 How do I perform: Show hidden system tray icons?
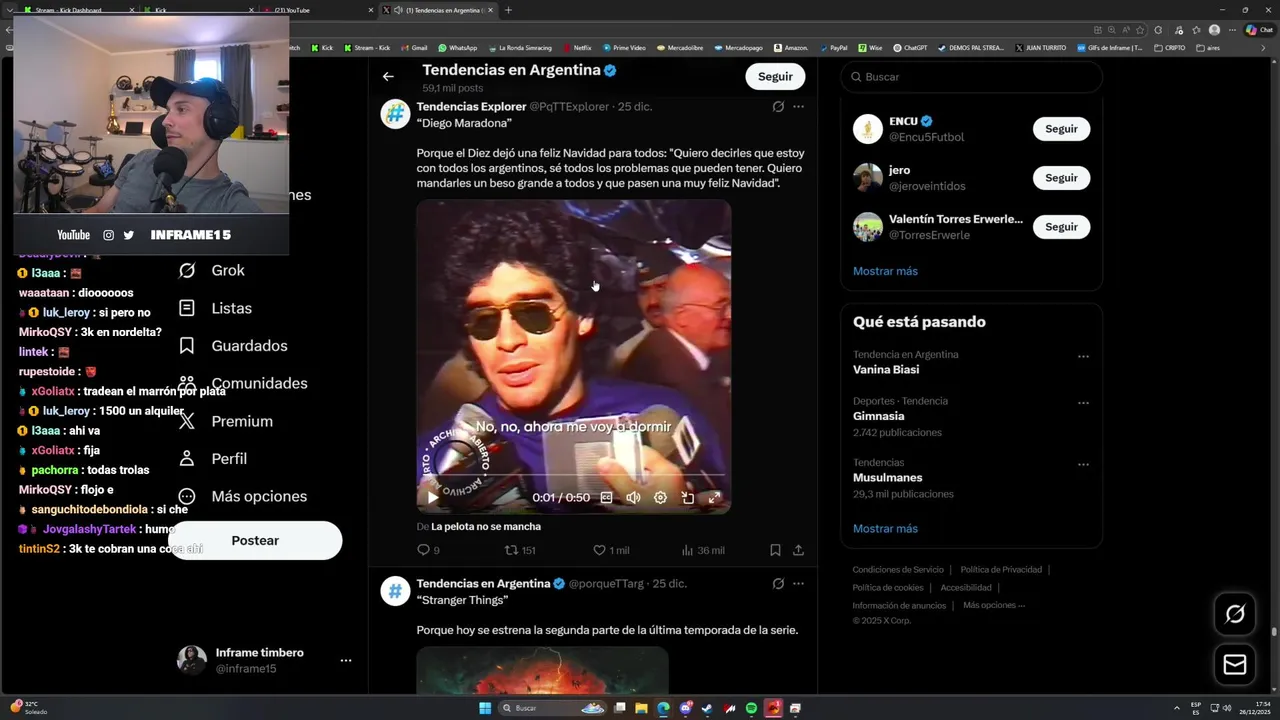[x=1177, y=708]
